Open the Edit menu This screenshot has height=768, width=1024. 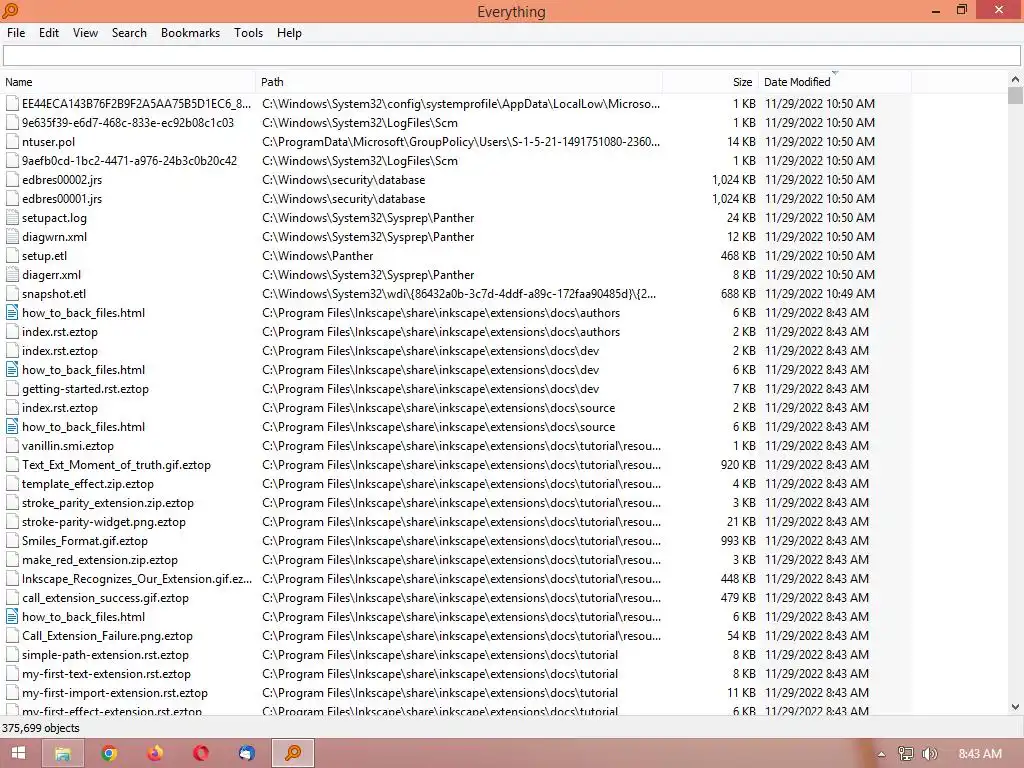49,33
